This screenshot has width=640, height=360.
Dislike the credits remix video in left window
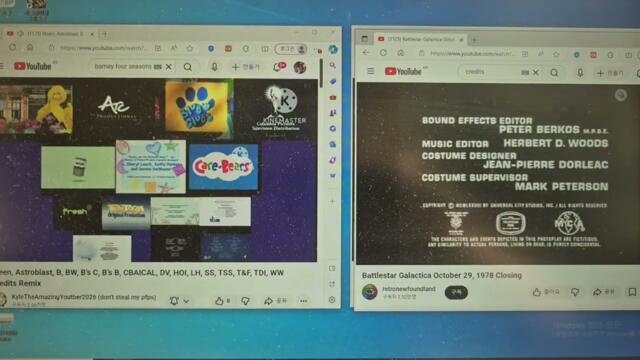[245, 301]
